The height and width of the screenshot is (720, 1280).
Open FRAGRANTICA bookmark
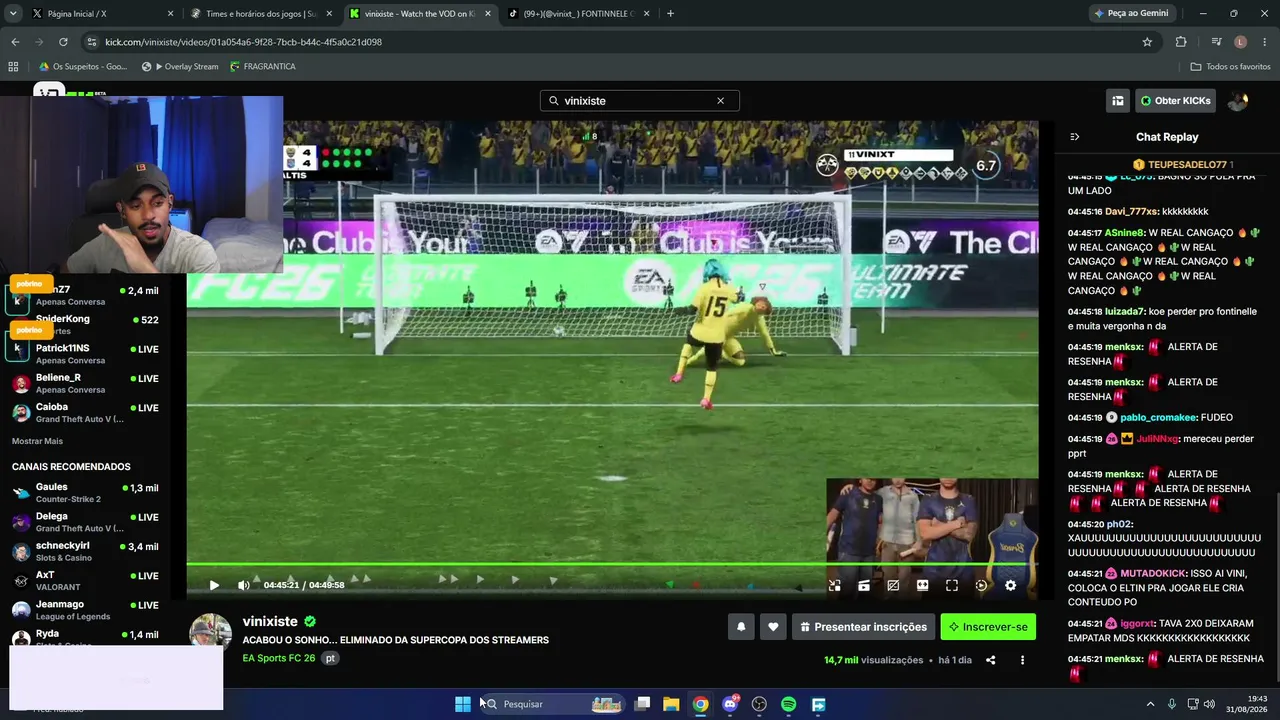click(x=263, y=67)
